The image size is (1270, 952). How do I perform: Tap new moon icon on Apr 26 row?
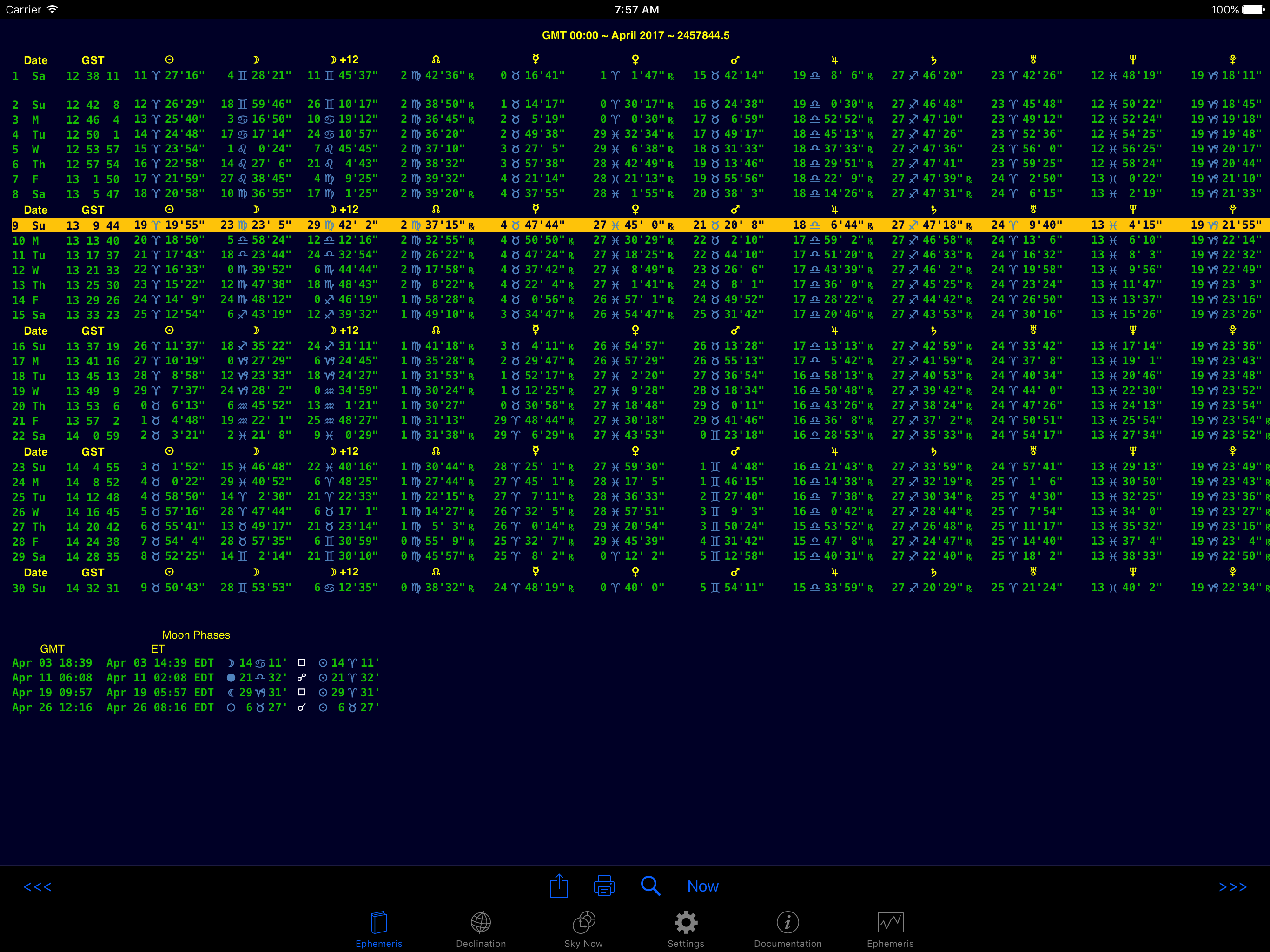click(231, 708)
